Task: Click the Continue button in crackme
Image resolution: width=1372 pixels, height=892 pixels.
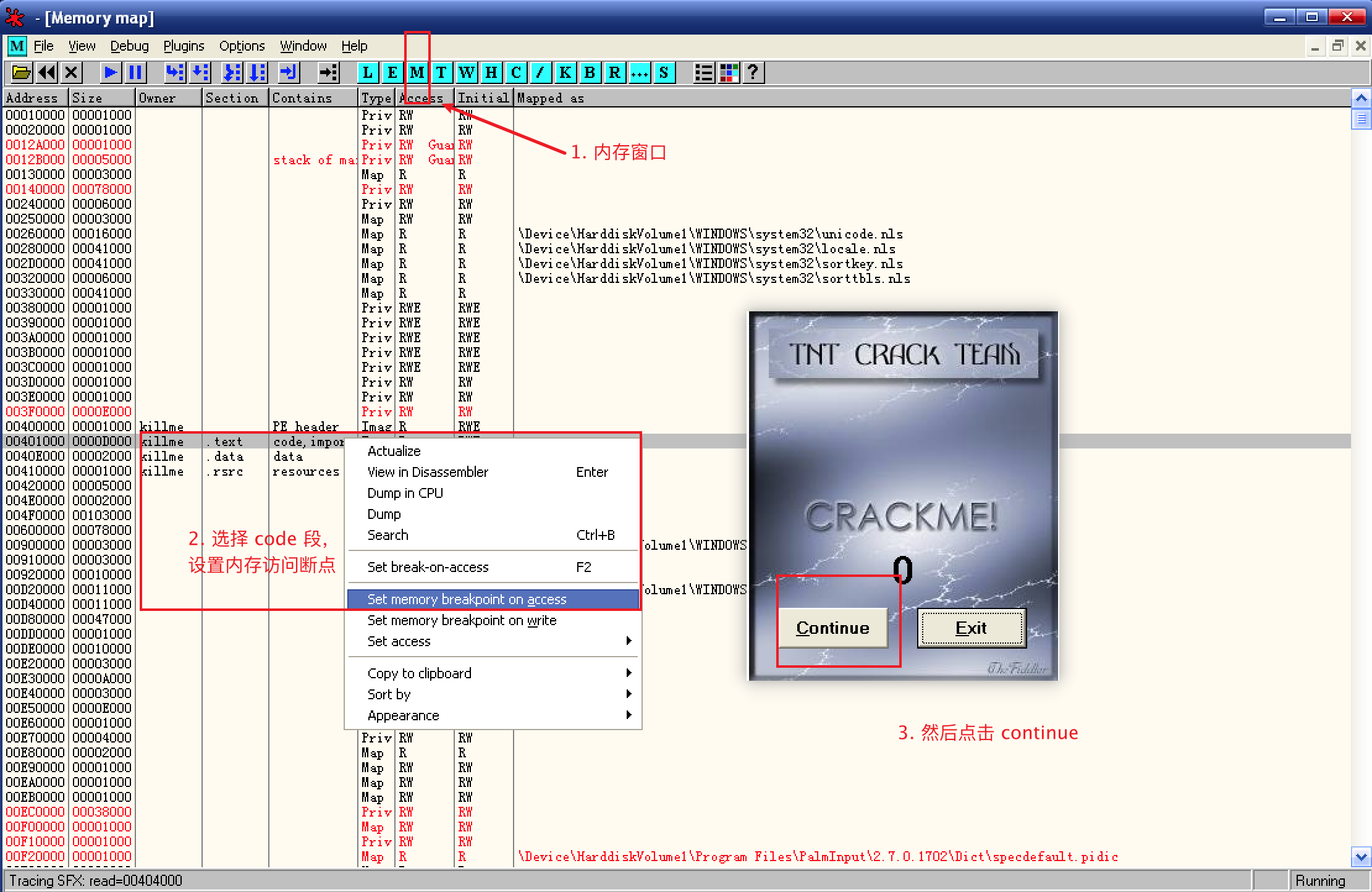Action: 832,628
